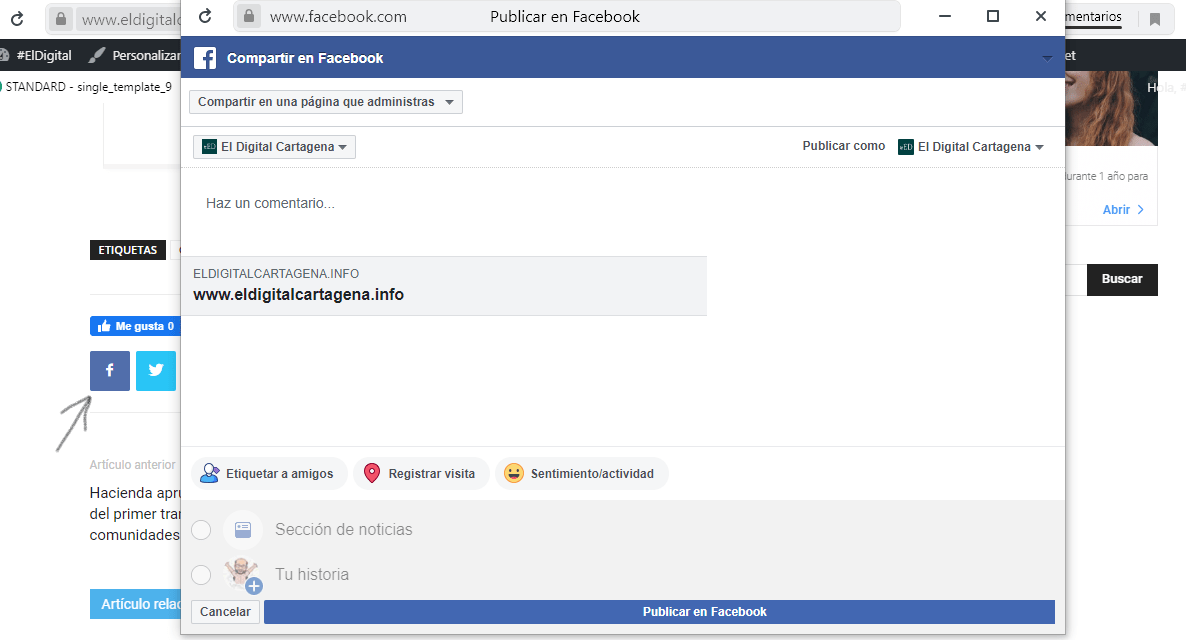Click the bookmark icon in background browser toolbar

(x=1154, y=19)
